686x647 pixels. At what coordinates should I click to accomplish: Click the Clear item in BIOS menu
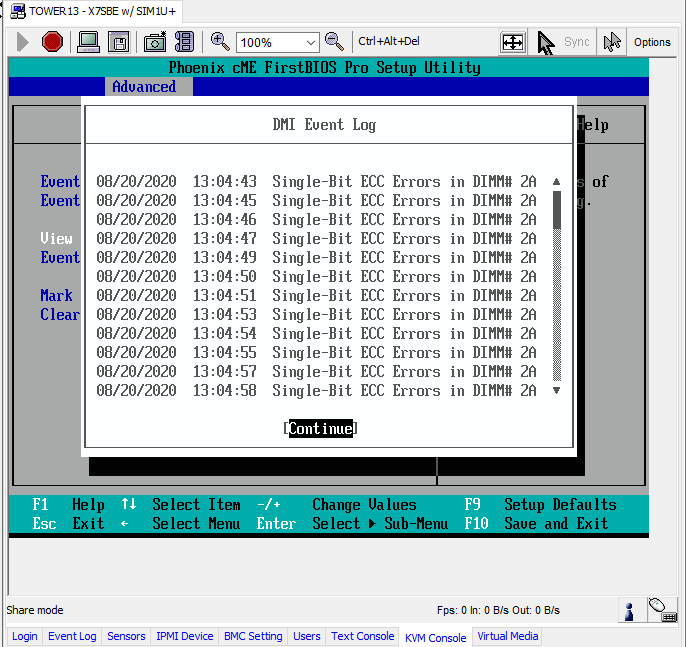(x=60, y=314)
